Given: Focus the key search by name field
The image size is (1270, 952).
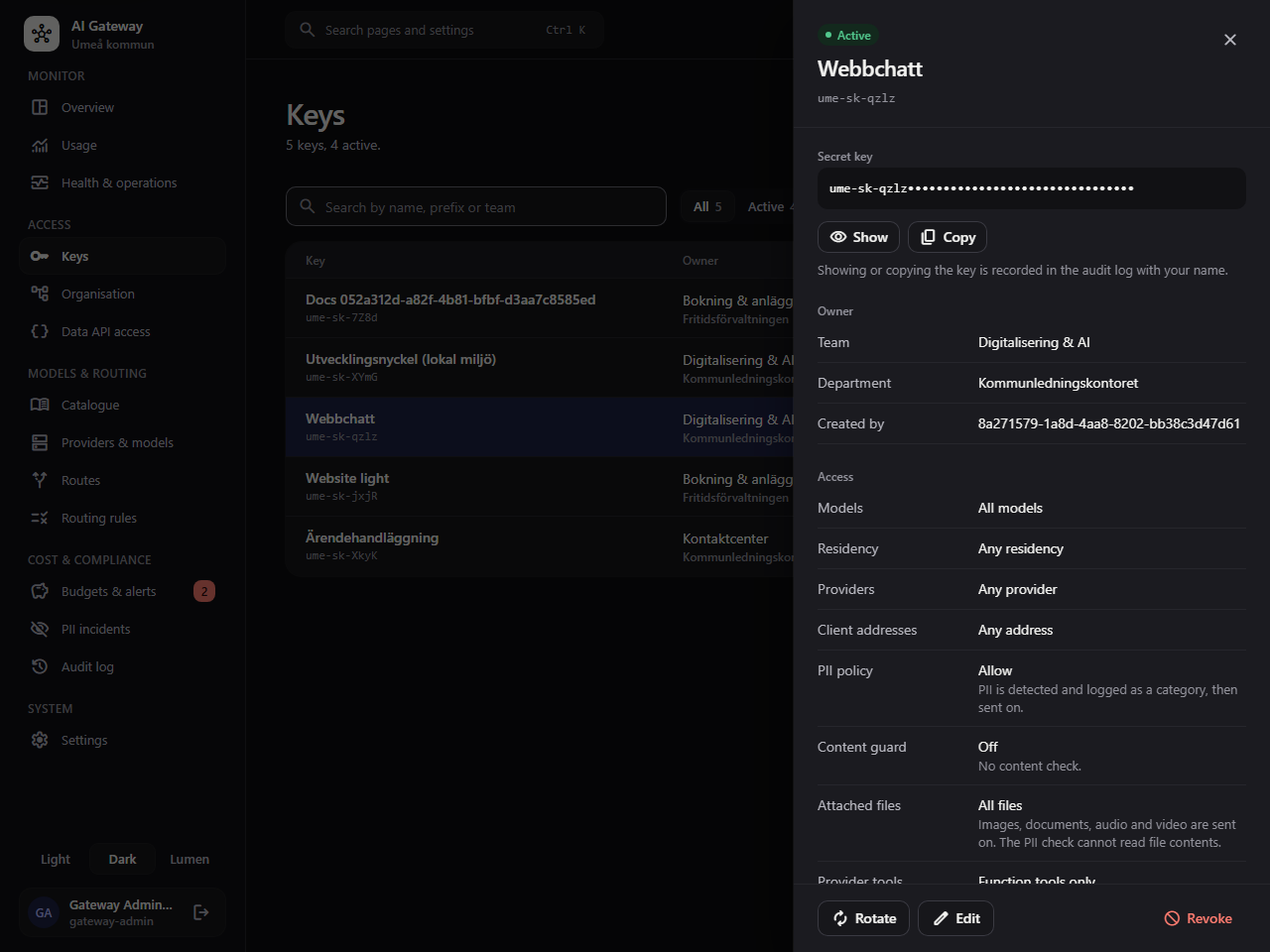Looking at the screenshot, I should [x=476, y=206].
